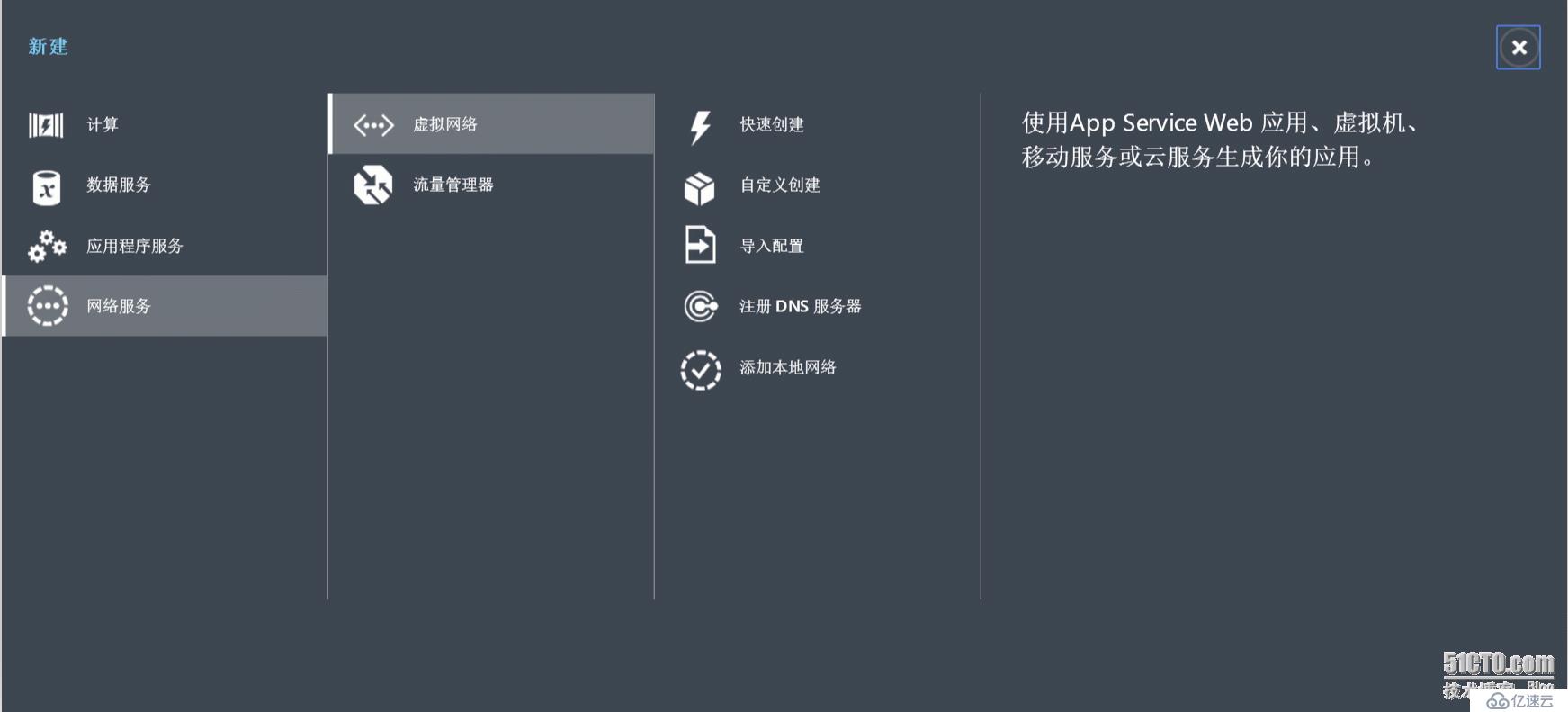Click the 自定义创建 box icon
The width and height of the screenshot is (1568, 712).
click(x=700, y=188)
